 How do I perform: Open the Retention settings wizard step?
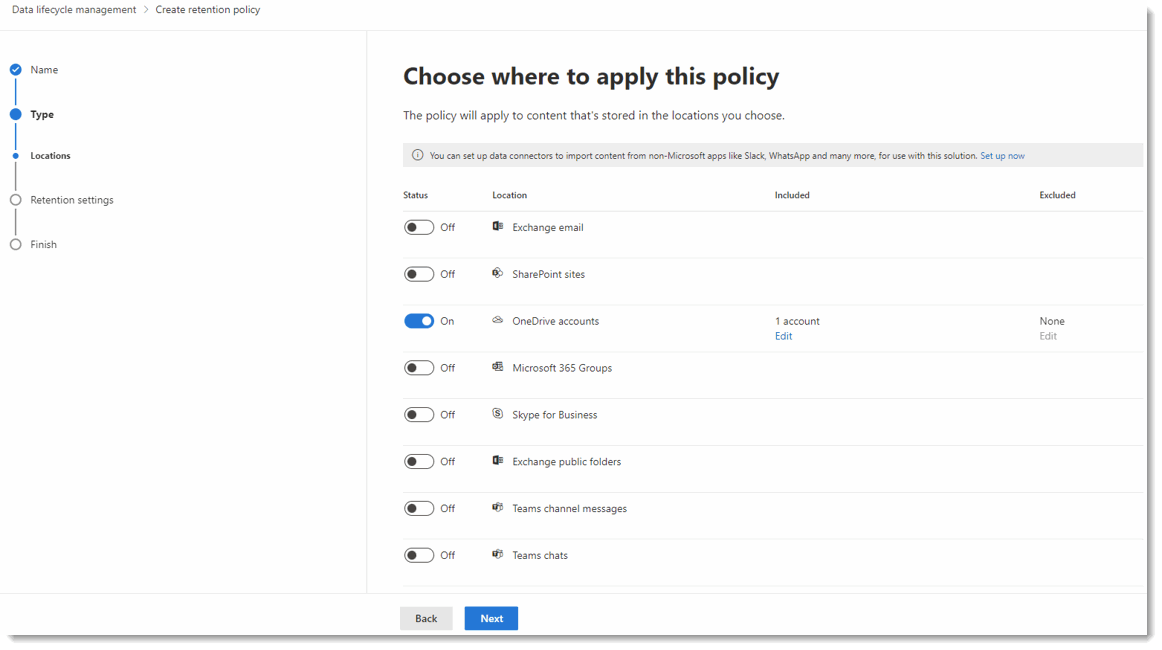click(72, 200)
